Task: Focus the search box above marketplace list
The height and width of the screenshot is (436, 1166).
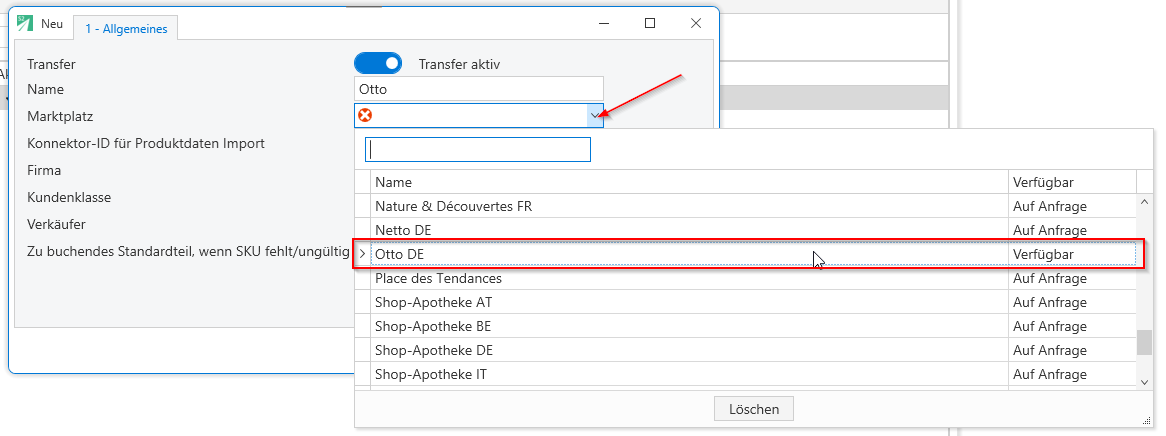Action: (x=477, y=149)
